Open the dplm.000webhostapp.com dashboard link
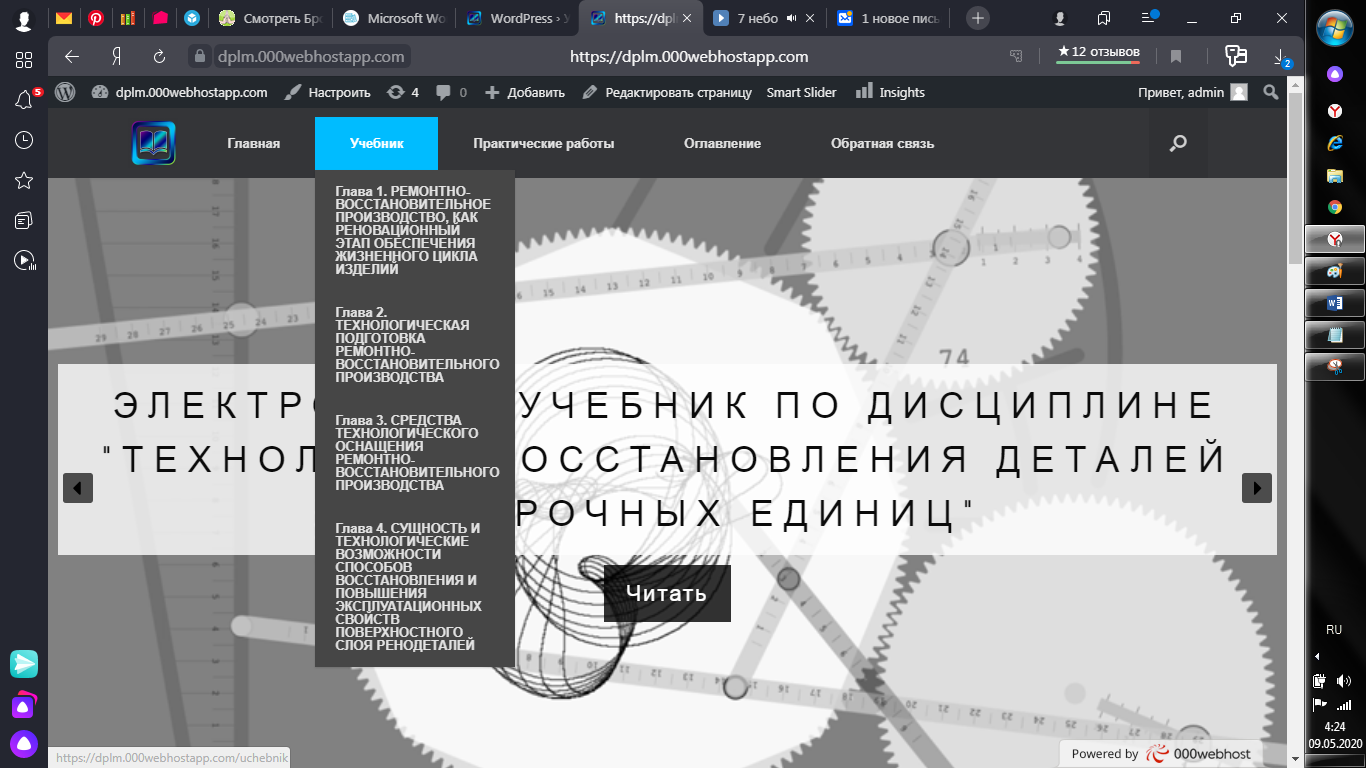The image size is (1366, 768). pos(179,92)
